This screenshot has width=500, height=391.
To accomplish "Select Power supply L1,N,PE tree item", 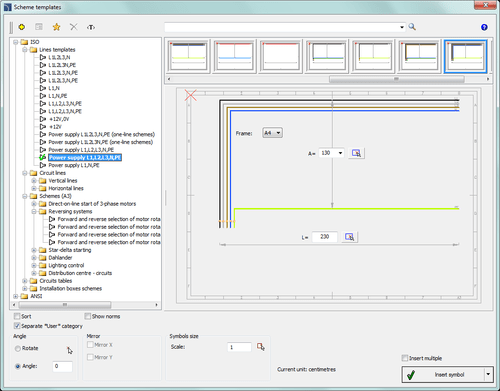I will click(74, 165).
